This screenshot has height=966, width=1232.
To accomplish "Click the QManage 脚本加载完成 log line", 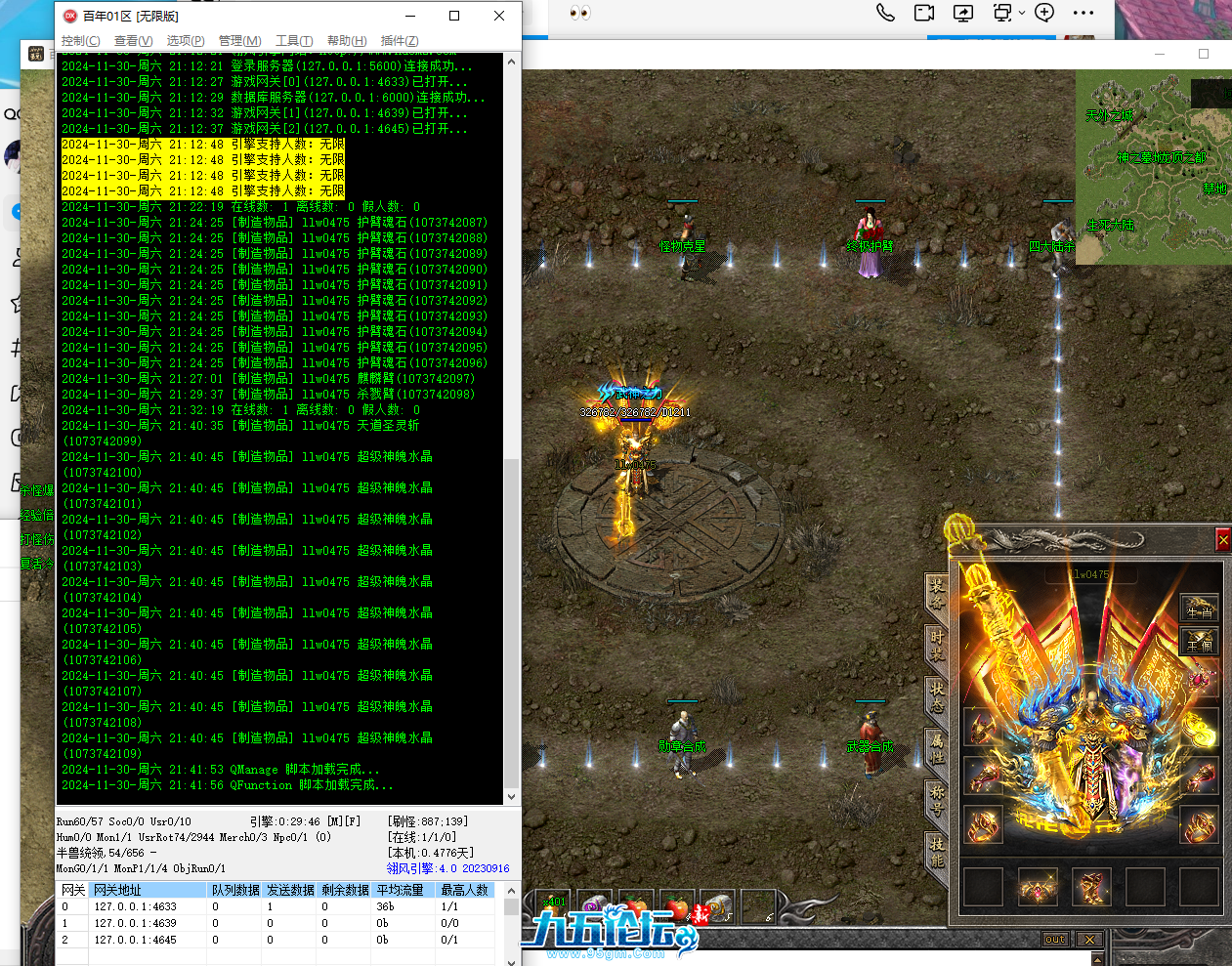I will (x=221, y=770).
